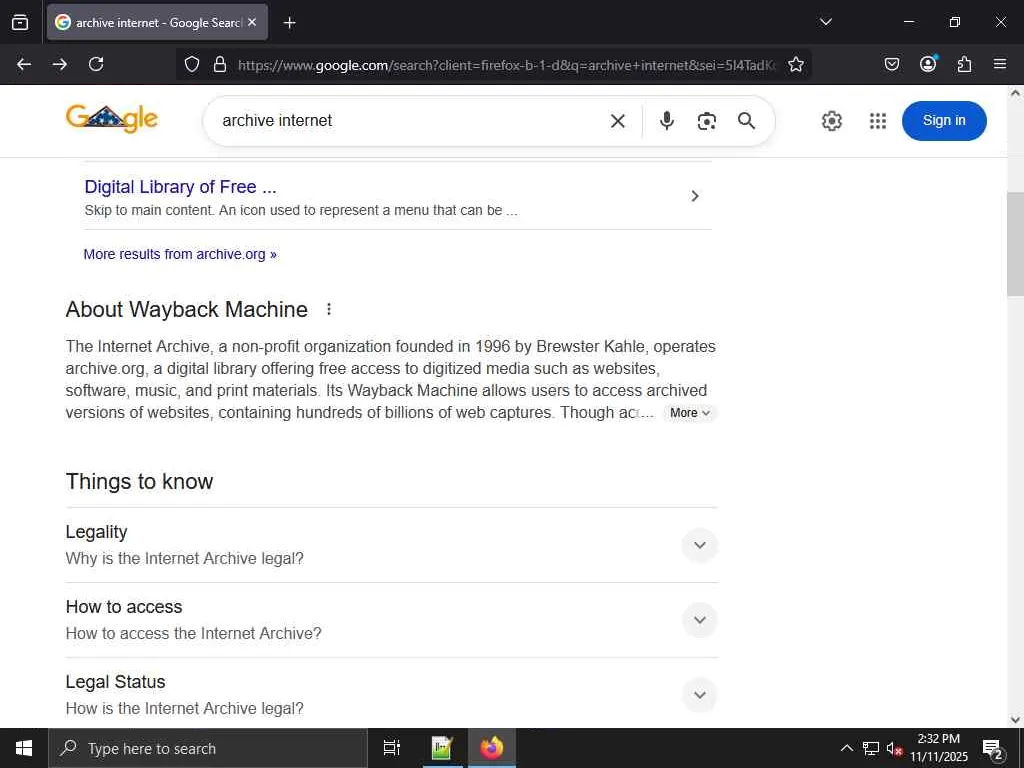Image resolution: width=1024 pixels, height=768 pixels.
Task: Open Firefox View tabs overview icon
Action: point(20,22)
